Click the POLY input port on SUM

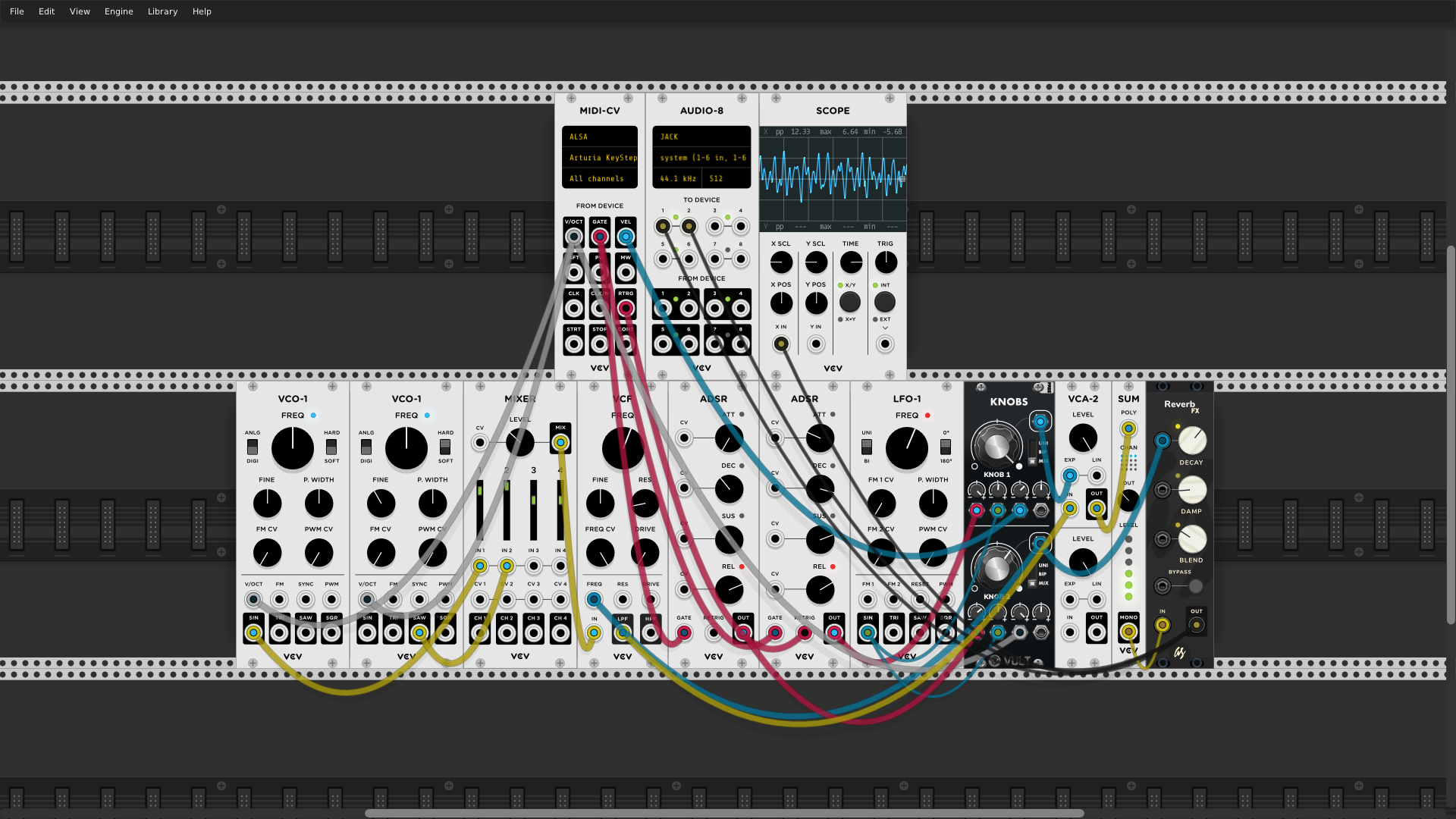[x=1128, y=428]
